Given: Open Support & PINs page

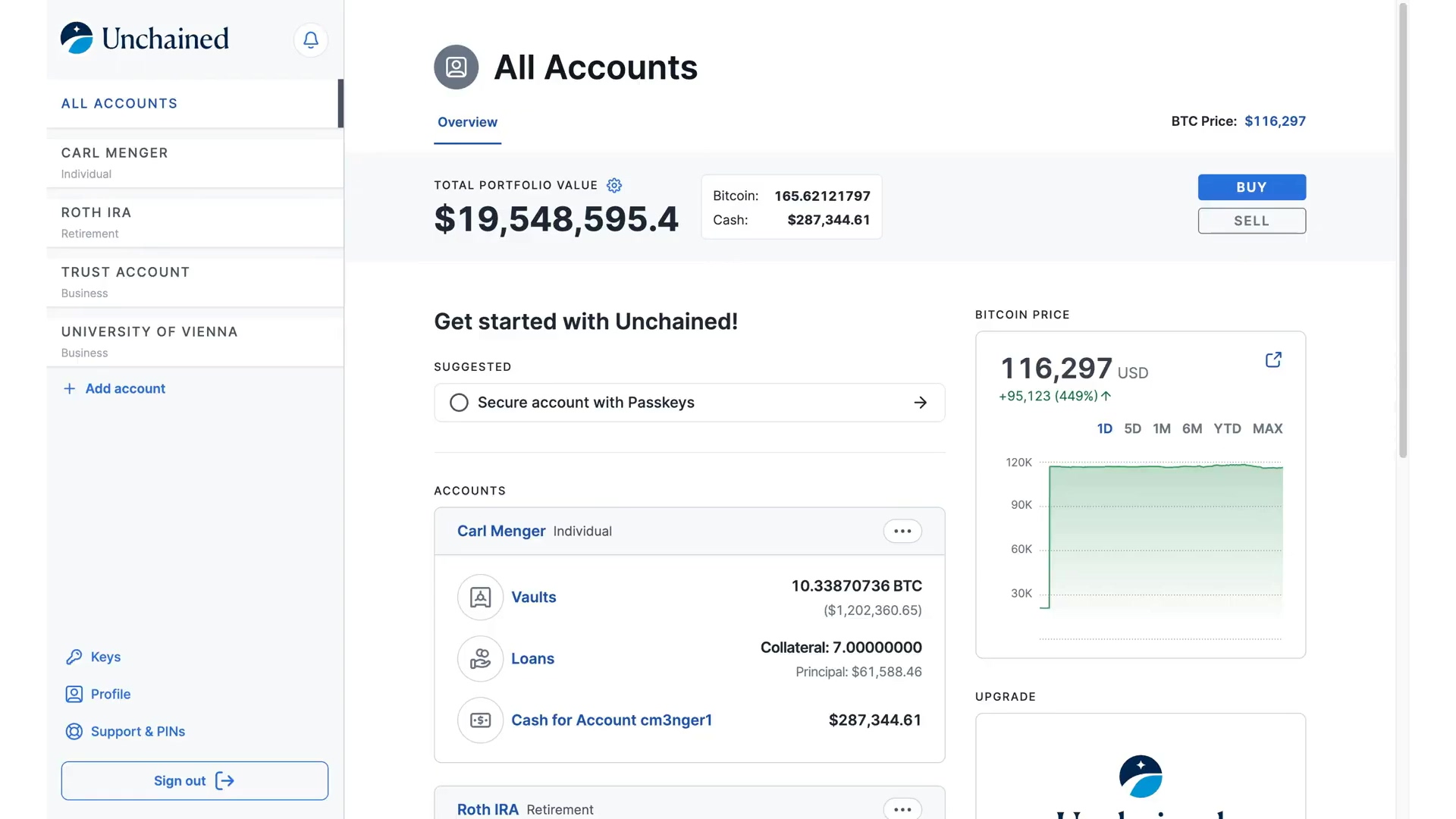Looking at the screenshot, I should click(137, 731).
